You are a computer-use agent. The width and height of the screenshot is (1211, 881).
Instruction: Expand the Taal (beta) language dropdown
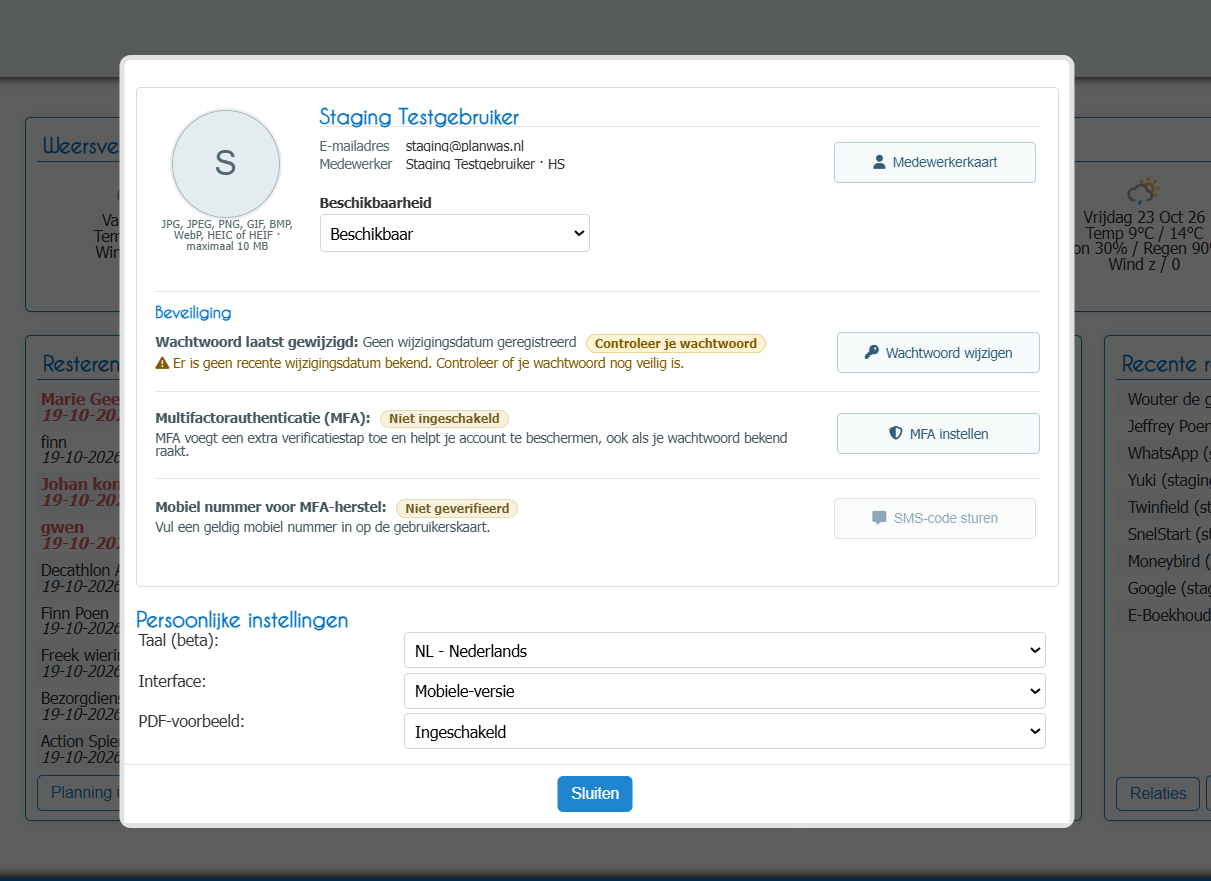click(725, 650)
